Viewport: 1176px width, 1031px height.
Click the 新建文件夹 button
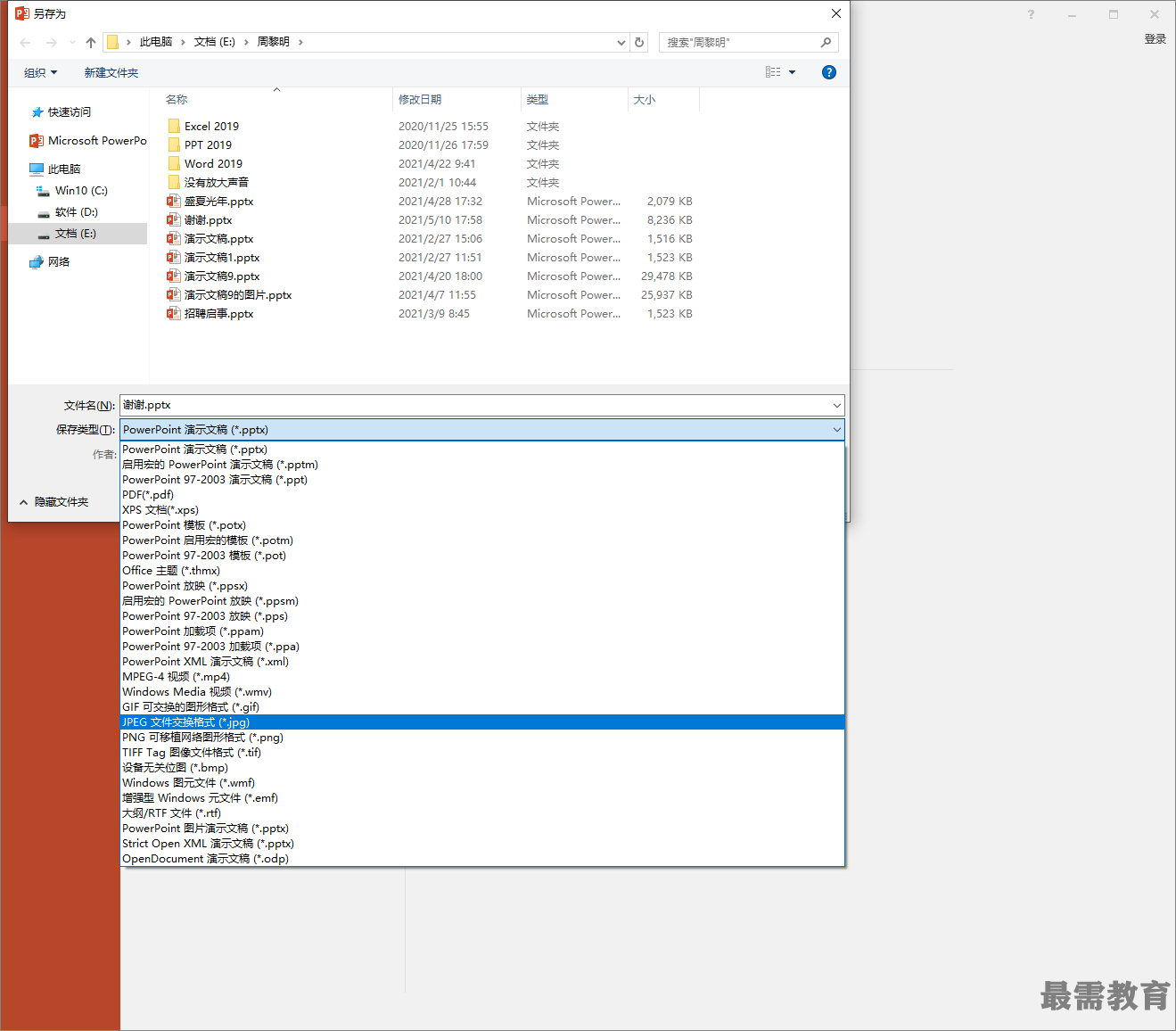point(111,73)
